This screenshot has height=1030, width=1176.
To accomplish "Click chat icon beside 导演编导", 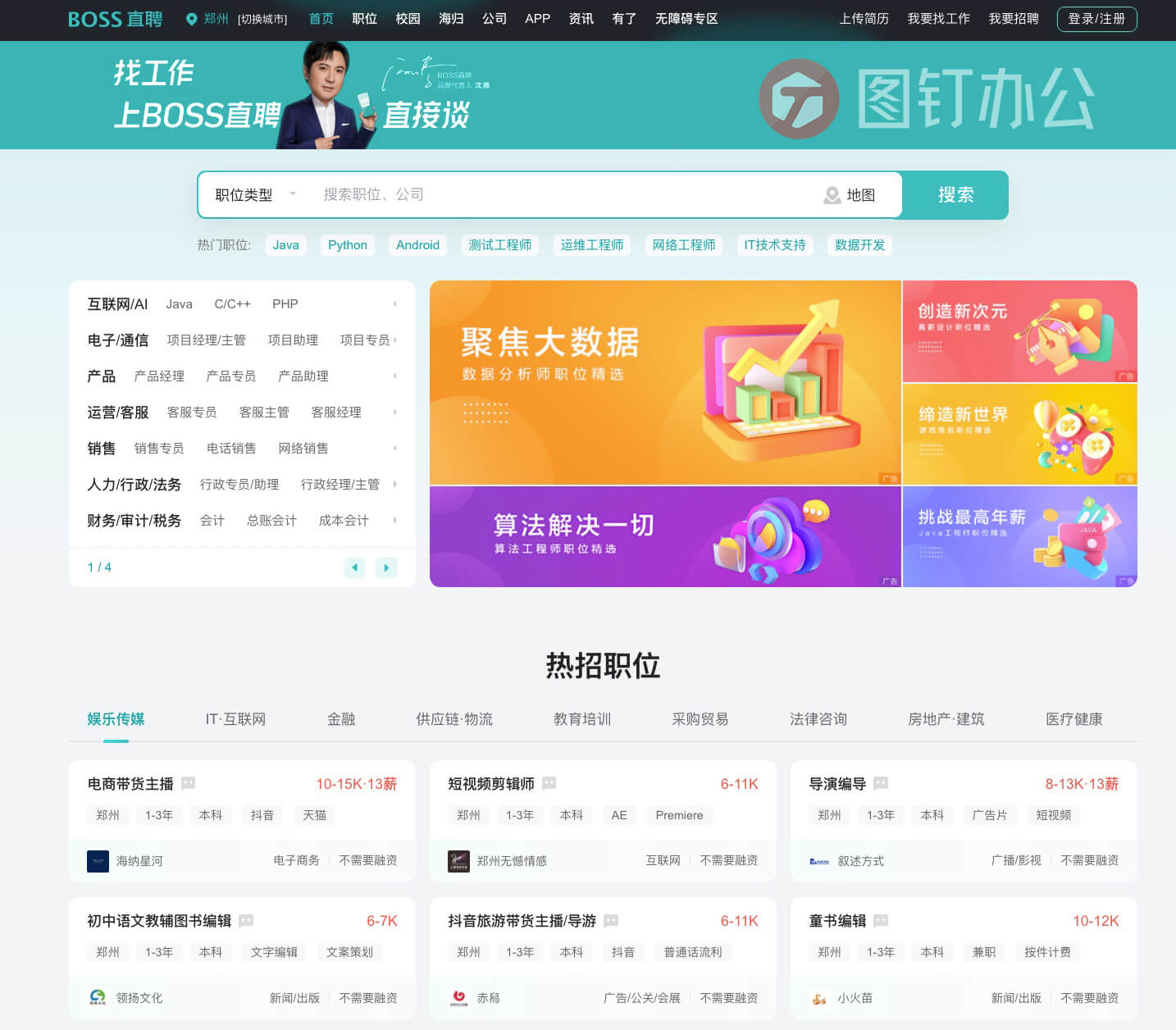I will [881, 783].
